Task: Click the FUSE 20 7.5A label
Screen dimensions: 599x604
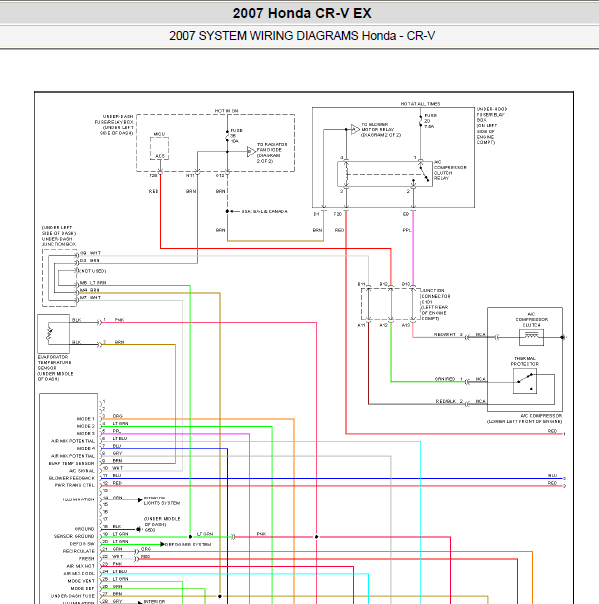Action: [430, 121]
